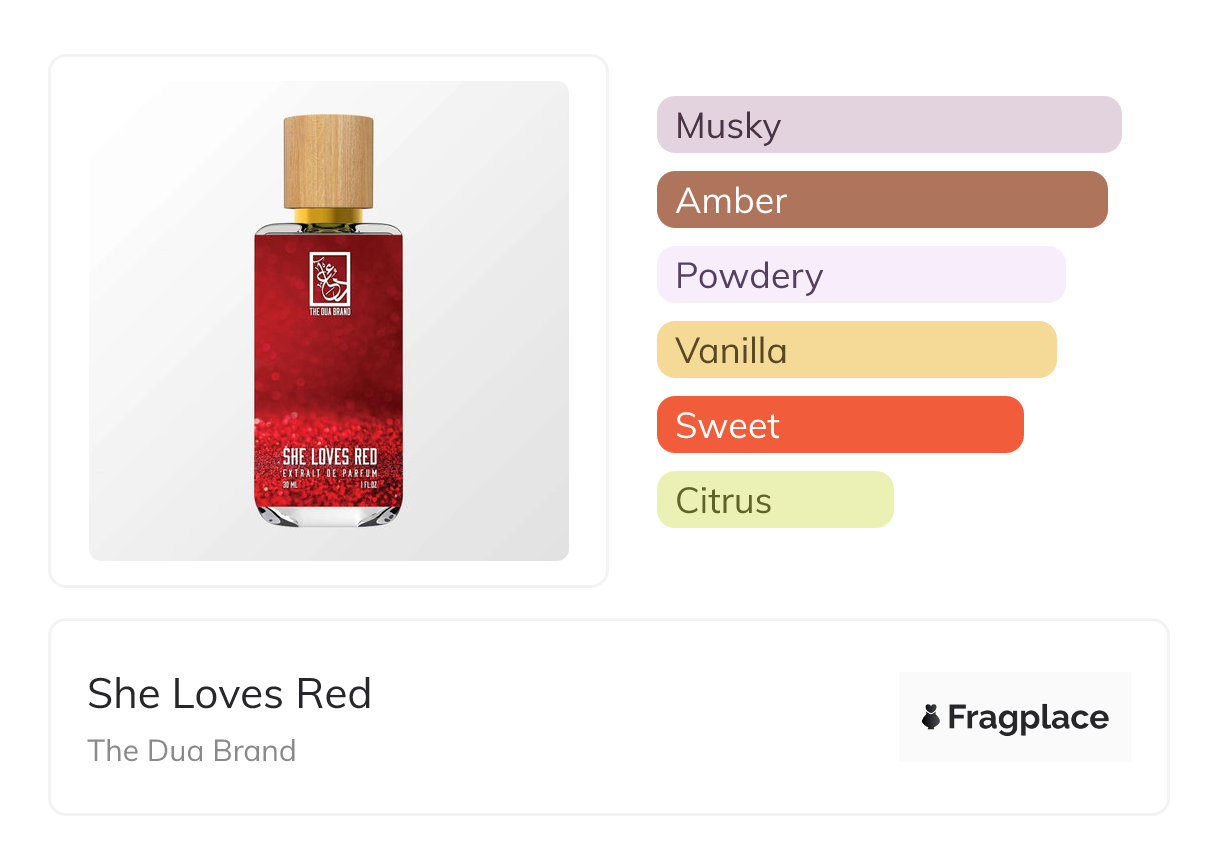Pick the Vanilla accord bar
The image size is (1218, 864).
point(856,350)
